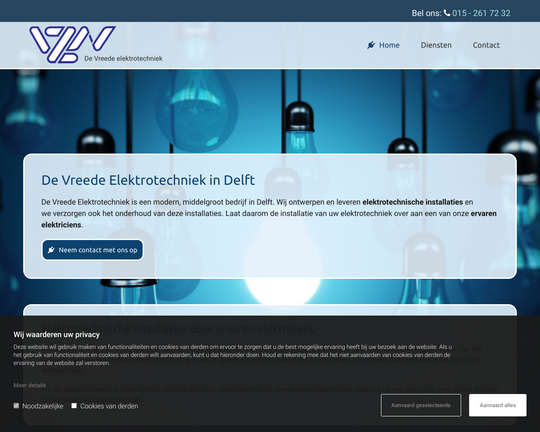Click the plug icon next to Home
Image resolution: width=540 pixels, height=432 pixels.
[x=371, y=45]
